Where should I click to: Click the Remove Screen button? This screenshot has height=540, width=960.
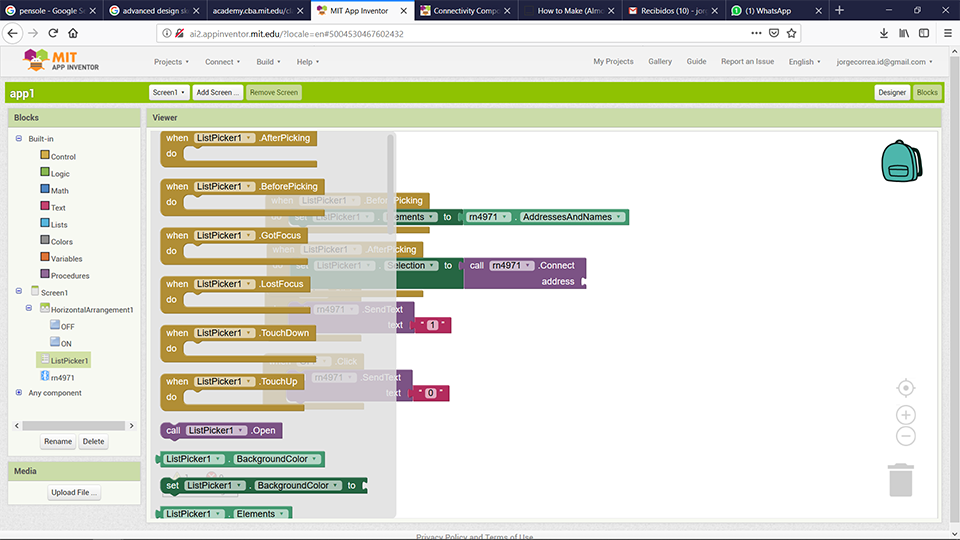pyautogui.click(x=274, y=92)
